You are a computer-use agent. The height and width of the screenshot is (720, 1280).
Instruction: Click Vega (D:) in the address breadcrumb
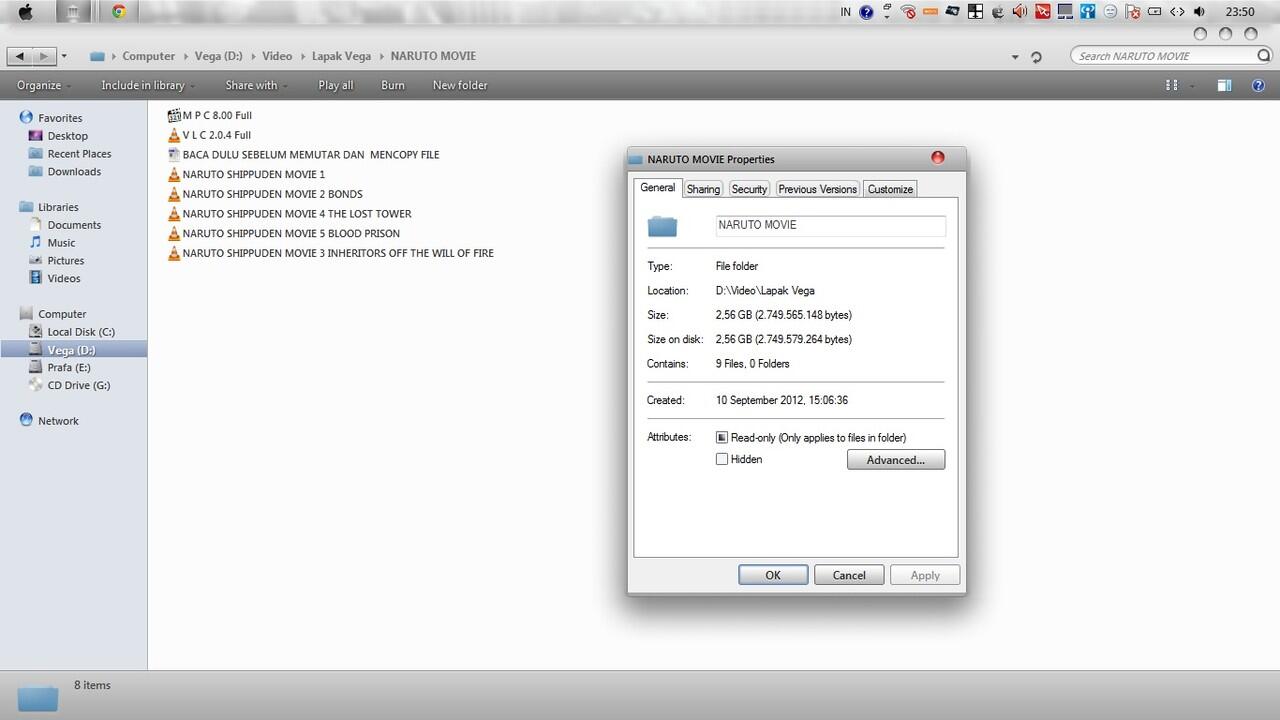(x=221, y=56)
